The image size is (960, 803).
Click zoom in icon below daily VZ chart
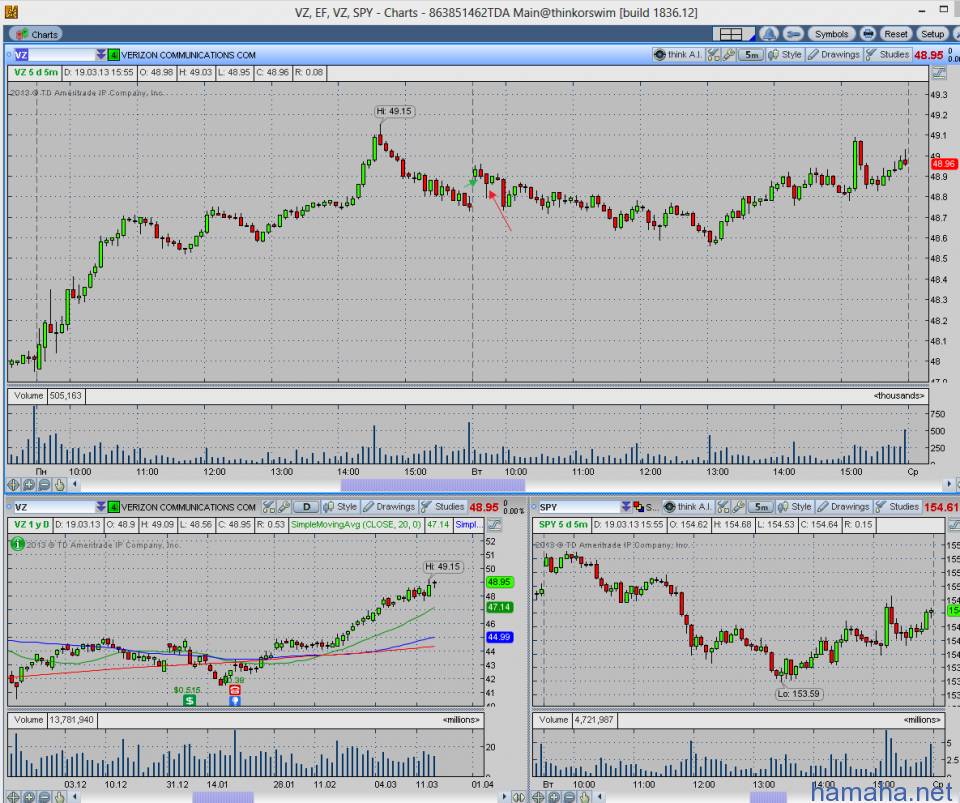point(29,797)
